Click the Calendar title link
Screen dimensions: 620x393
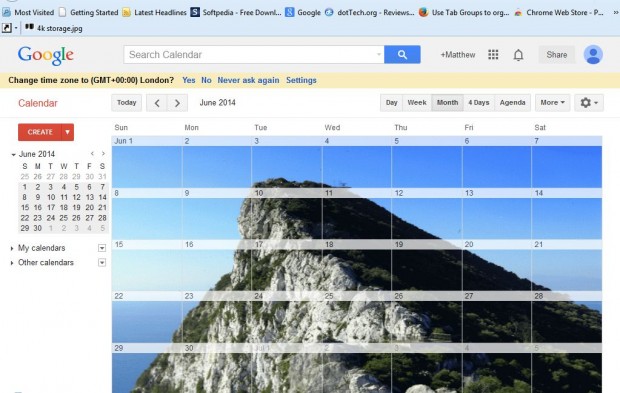point(38,103)
